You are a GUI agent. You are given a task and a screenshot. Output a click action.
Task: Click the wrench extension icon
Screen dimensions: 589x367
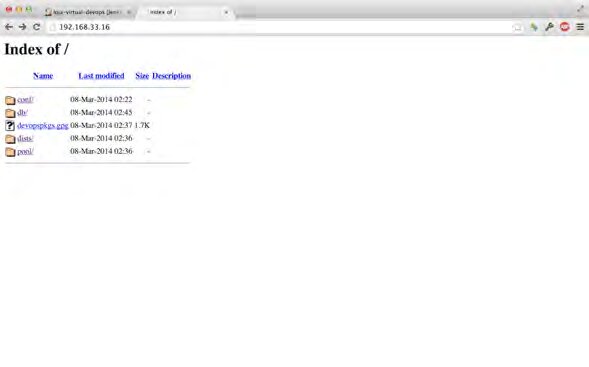(549, 27)
